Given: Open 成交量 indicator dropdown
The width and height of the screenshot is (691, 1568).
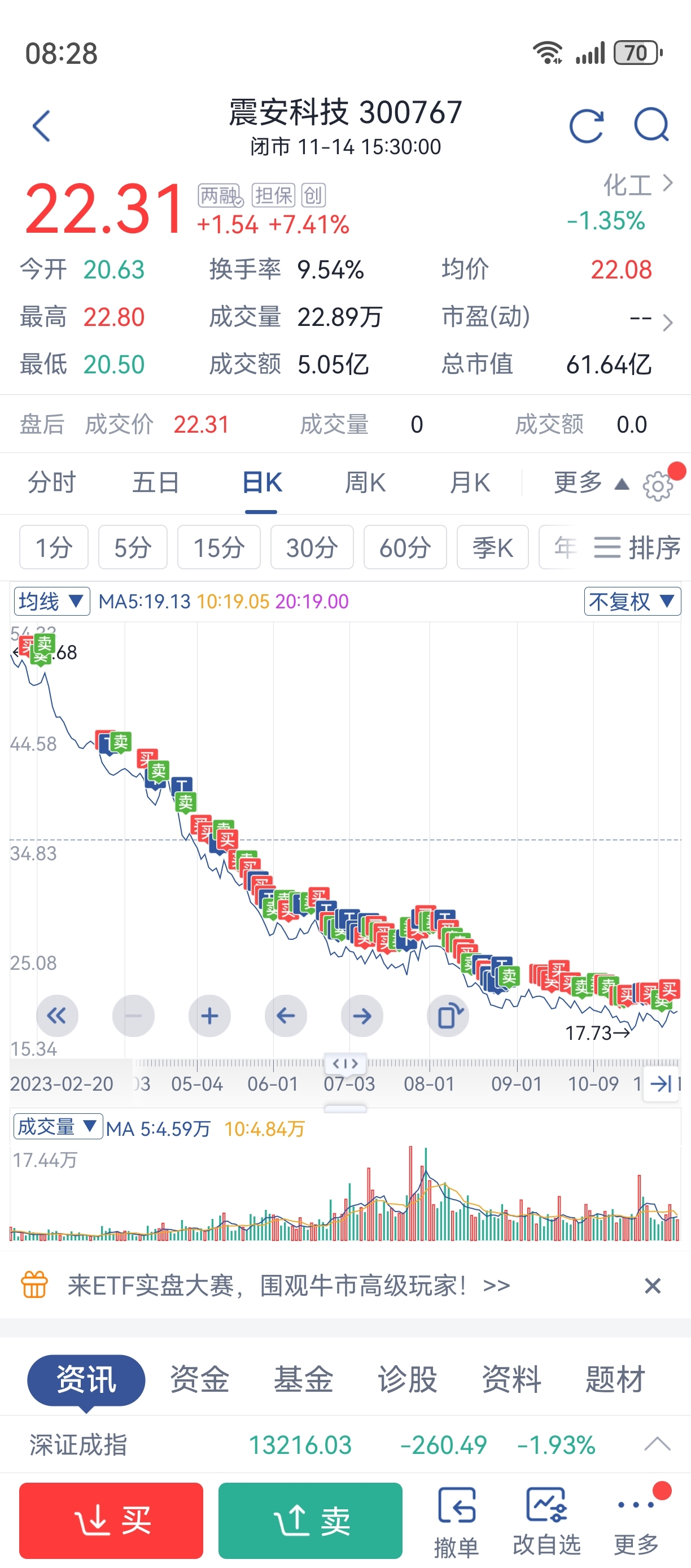Looking at the screenshot, I should (x=57, y=1127).
